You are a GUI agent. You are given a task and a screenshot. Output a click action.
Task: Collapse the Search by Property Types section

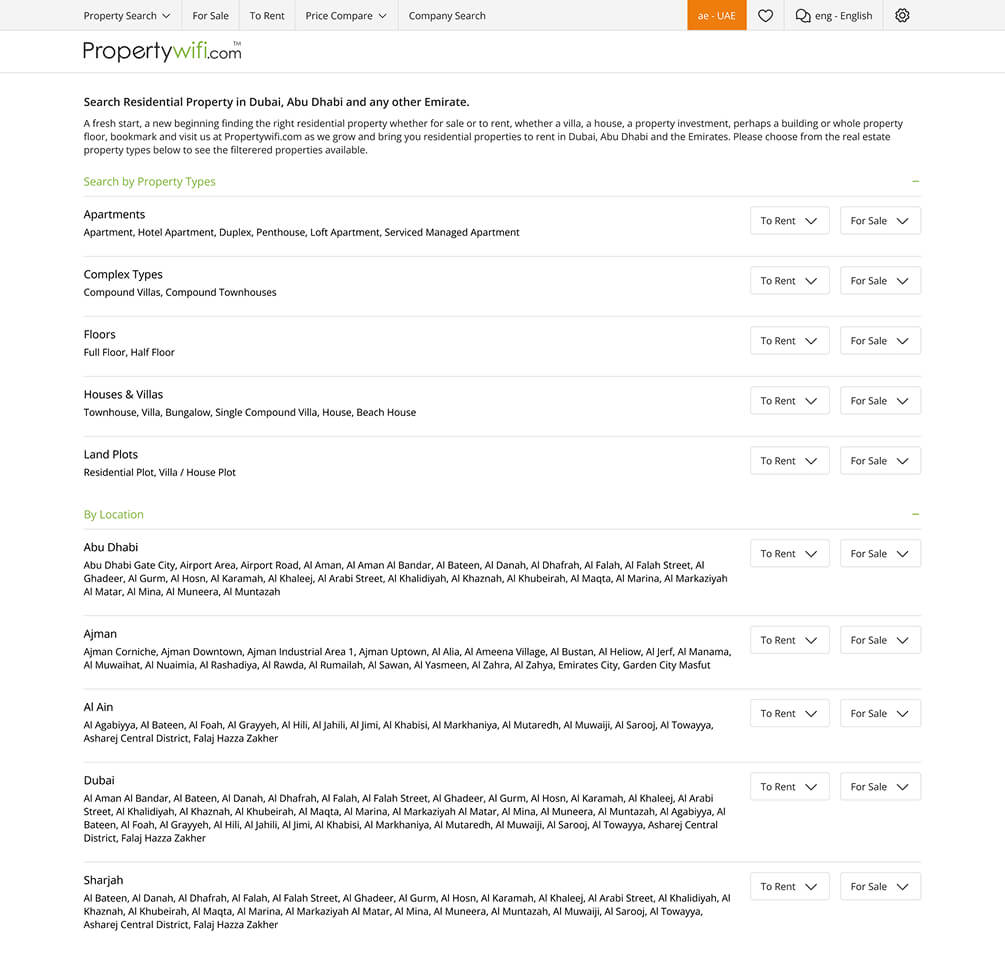(x=915, y=182)
